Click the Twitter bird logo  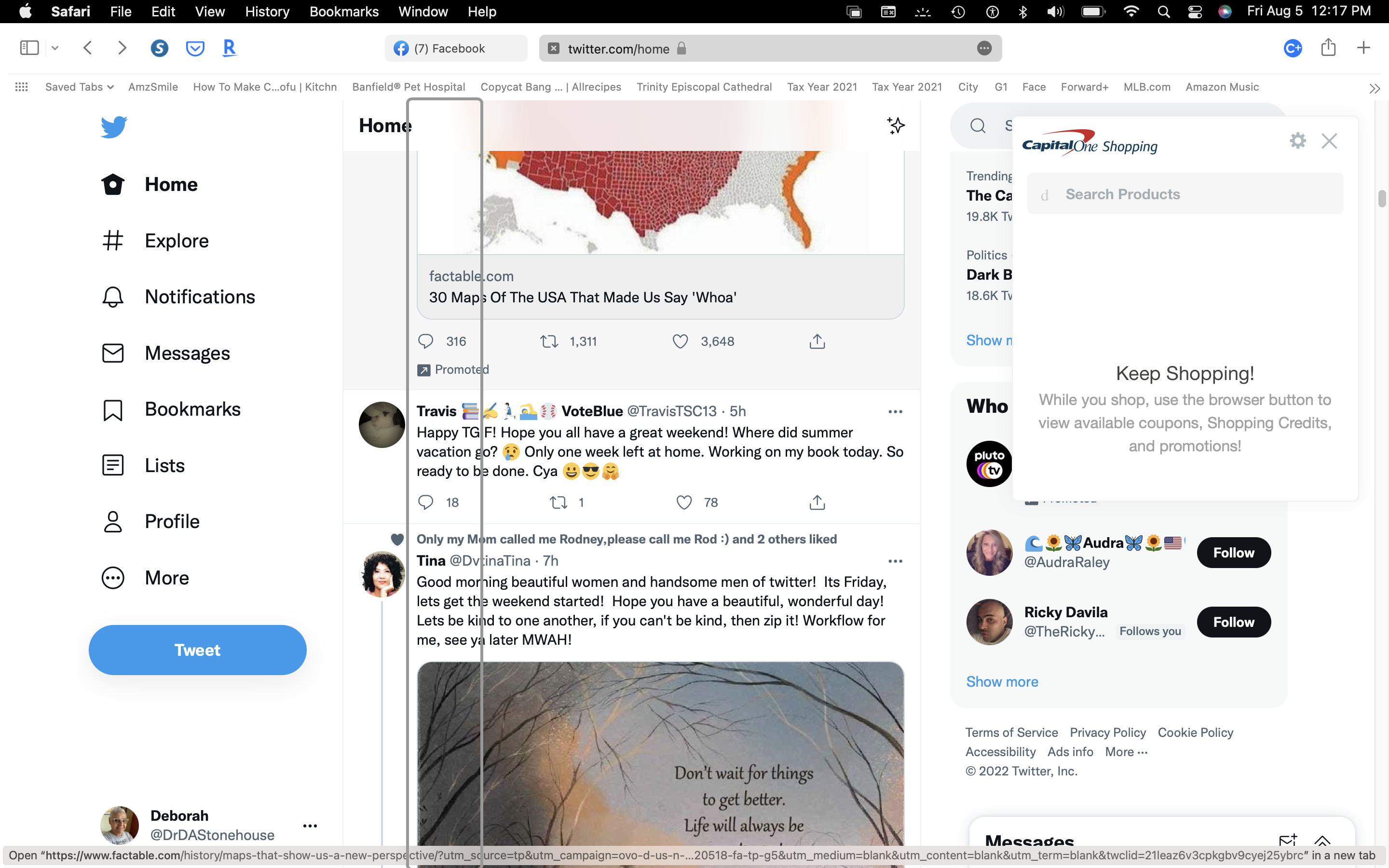point(114,127)
